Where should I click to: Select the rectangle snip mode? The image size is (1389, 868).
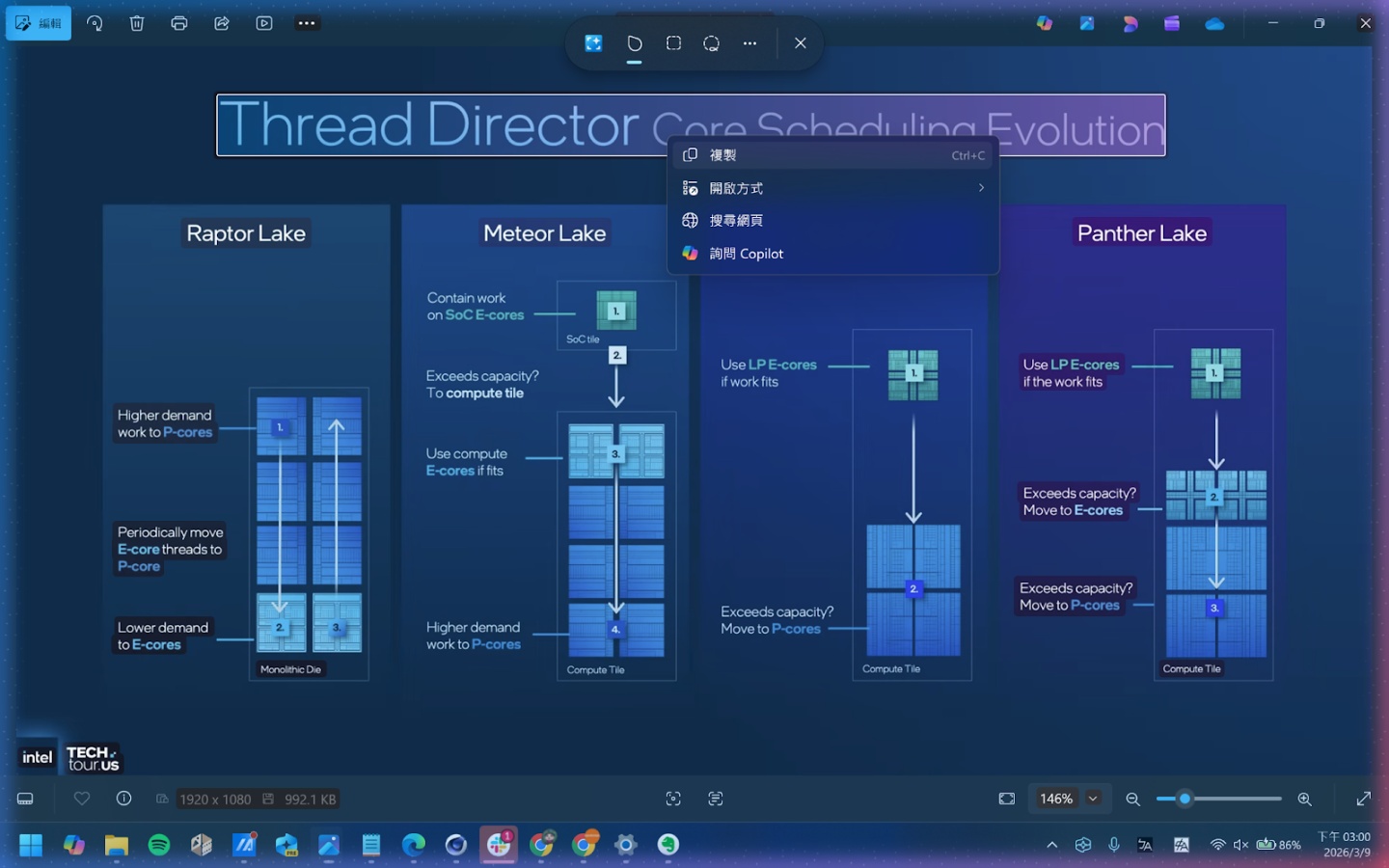pos(673,43)
